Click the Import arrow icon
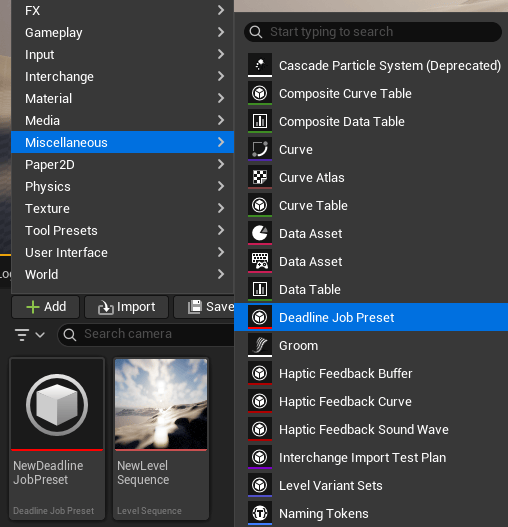Image resolution: width=508 pixels, height=527 pixels. pyautogui.click(x=106, y=307)
